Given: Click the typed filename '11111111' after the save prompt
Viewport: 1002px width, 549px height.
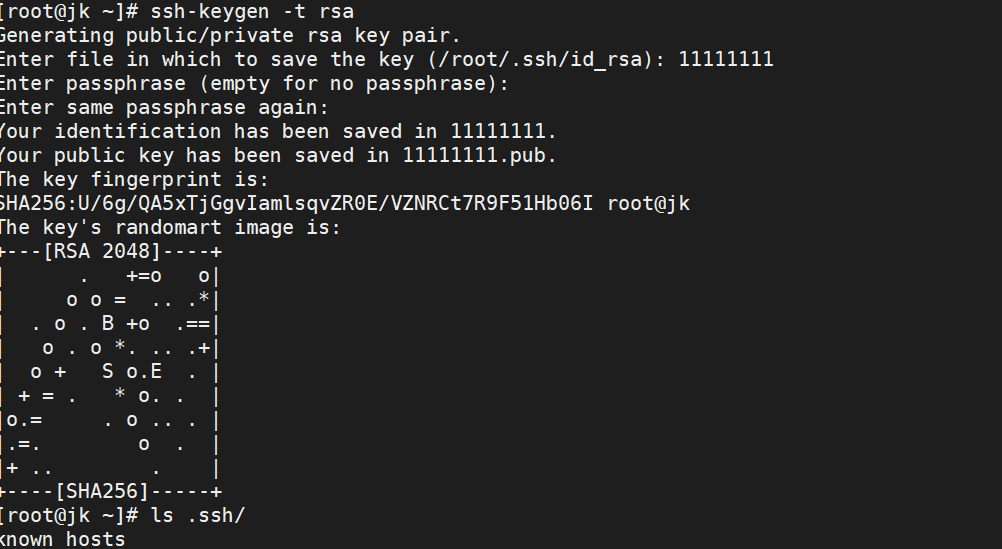Looking at the screenshot, I should [725, 60].
